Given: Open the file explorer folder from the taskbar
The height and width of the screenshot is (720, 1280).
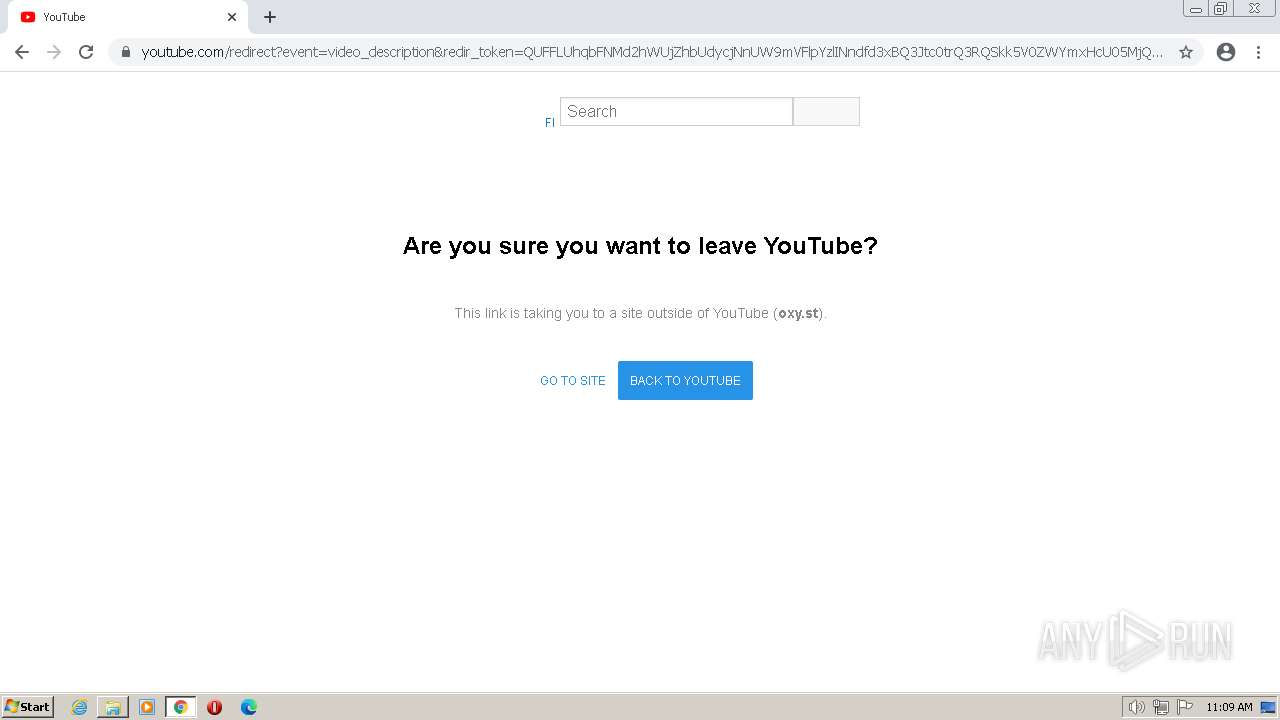Looking at the screenshot, I should point(113,707).
